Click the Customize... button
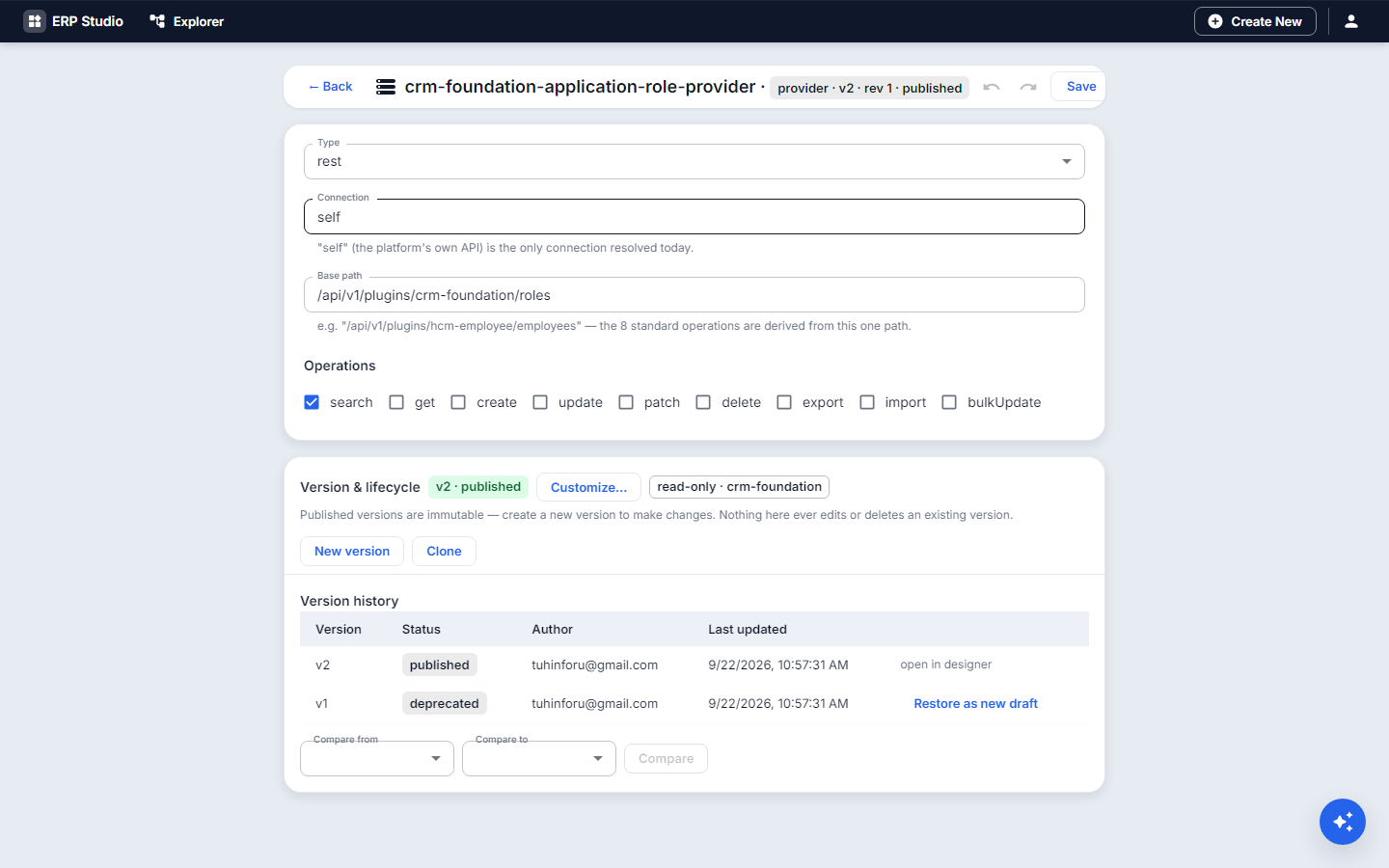The image size is (1389, 868). click(588, 487)
